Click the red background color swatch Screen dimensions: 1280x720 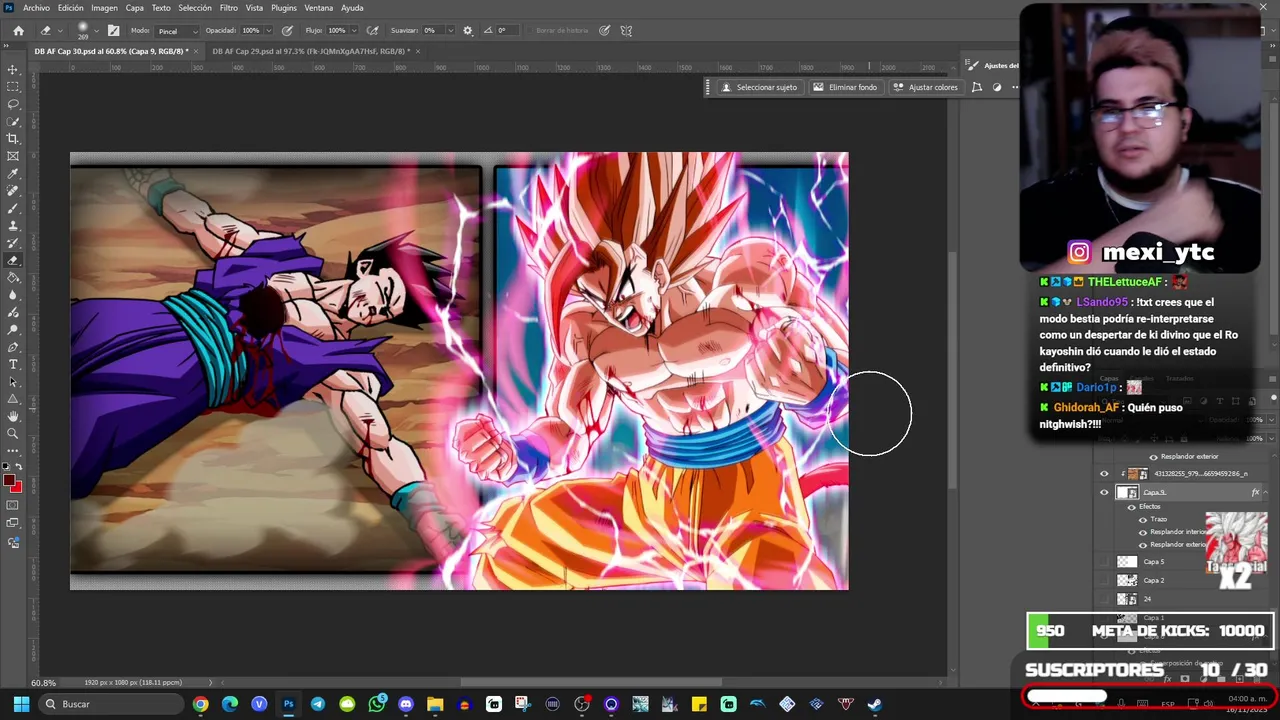[17, 487]
